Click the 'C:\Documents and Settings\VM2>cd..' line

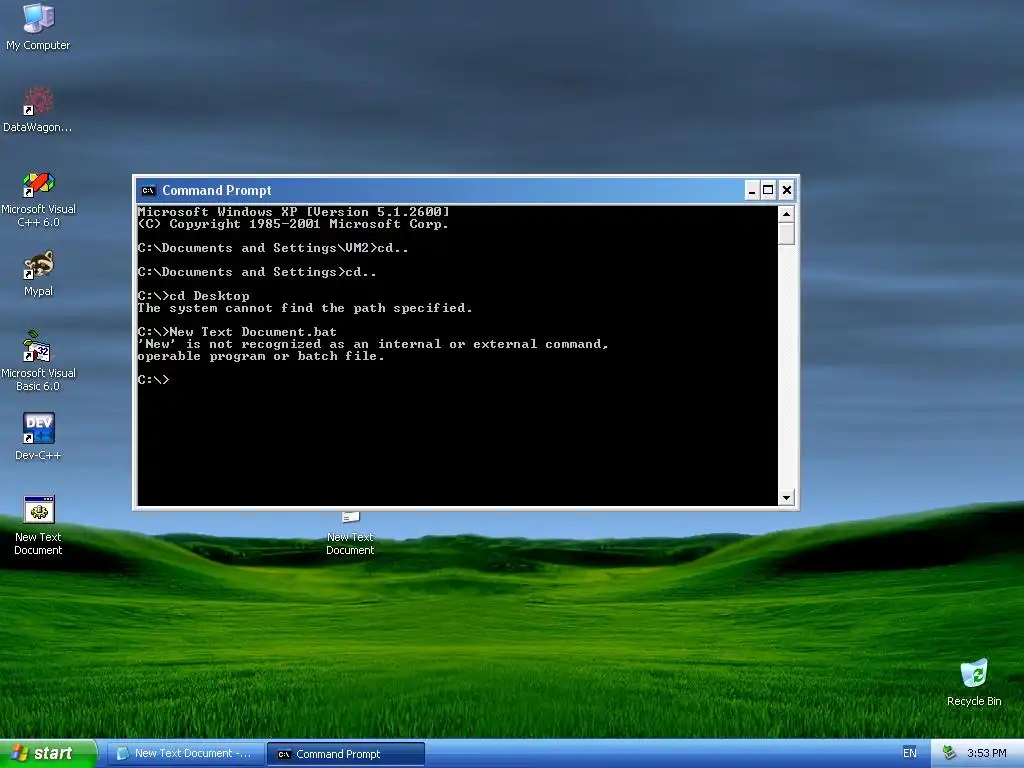pos(273,248)
